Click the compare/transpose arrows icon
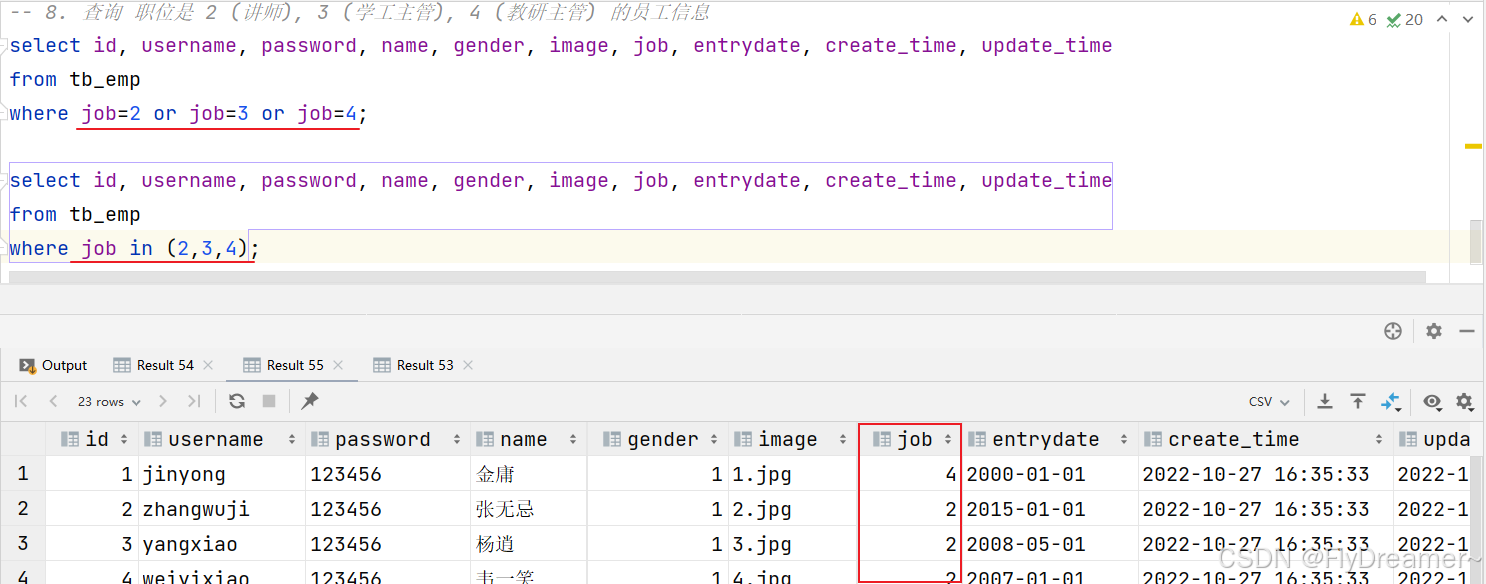This screenshot has width=1486, height=584. (x=1391, y=401)
